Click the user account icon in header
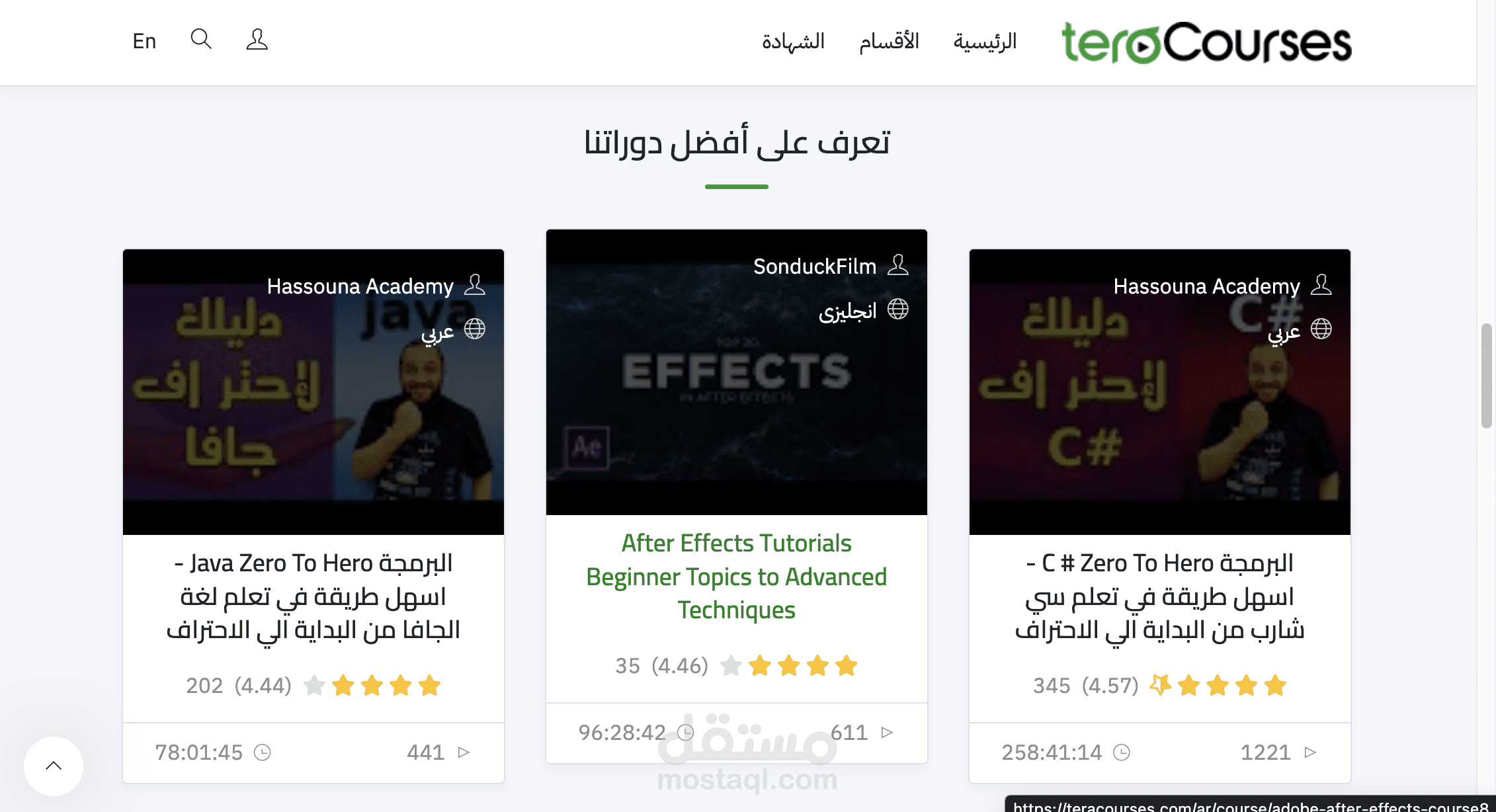The height and width of the screenshot is (812, 1496). 257,40
